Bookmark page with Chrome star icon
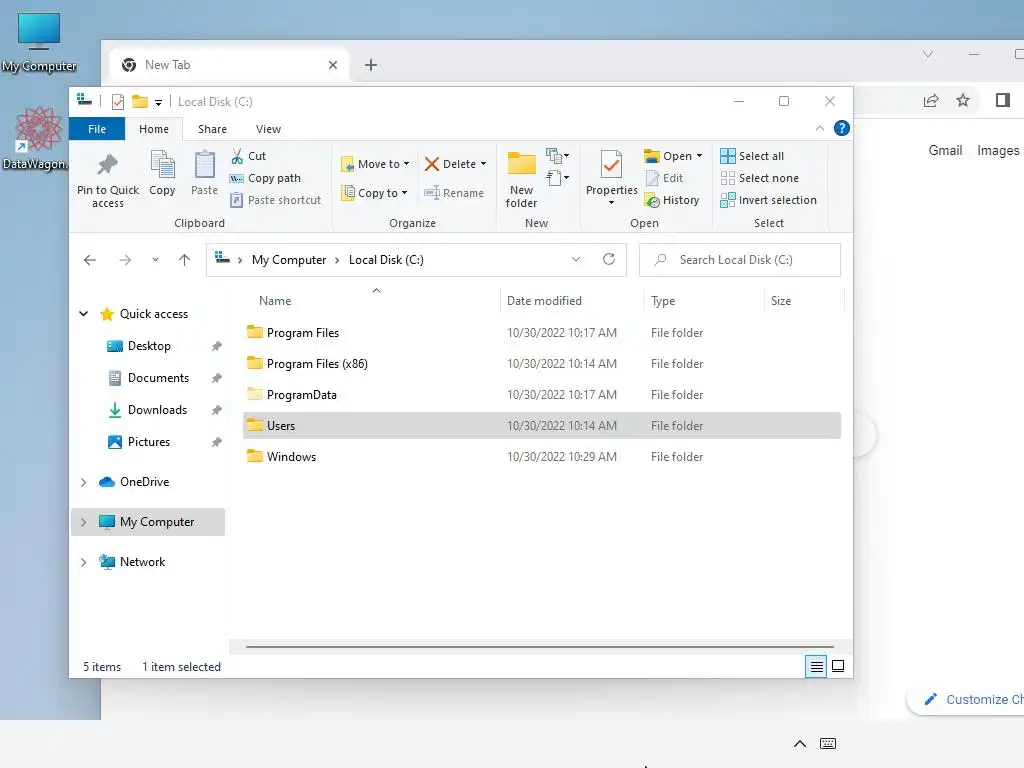The image size is (1024, 768). point(963,100)
